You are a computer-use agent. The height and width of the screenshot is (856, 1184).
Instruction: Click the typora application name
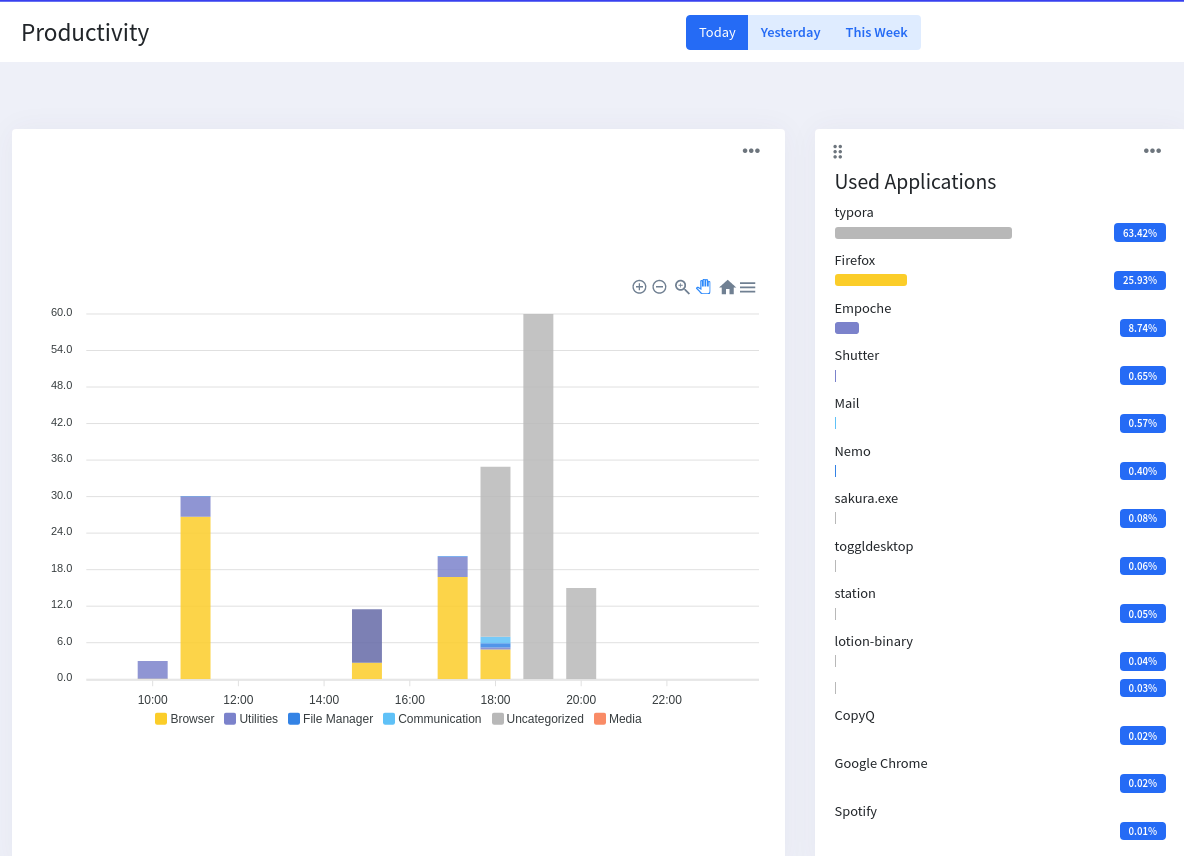854,213
